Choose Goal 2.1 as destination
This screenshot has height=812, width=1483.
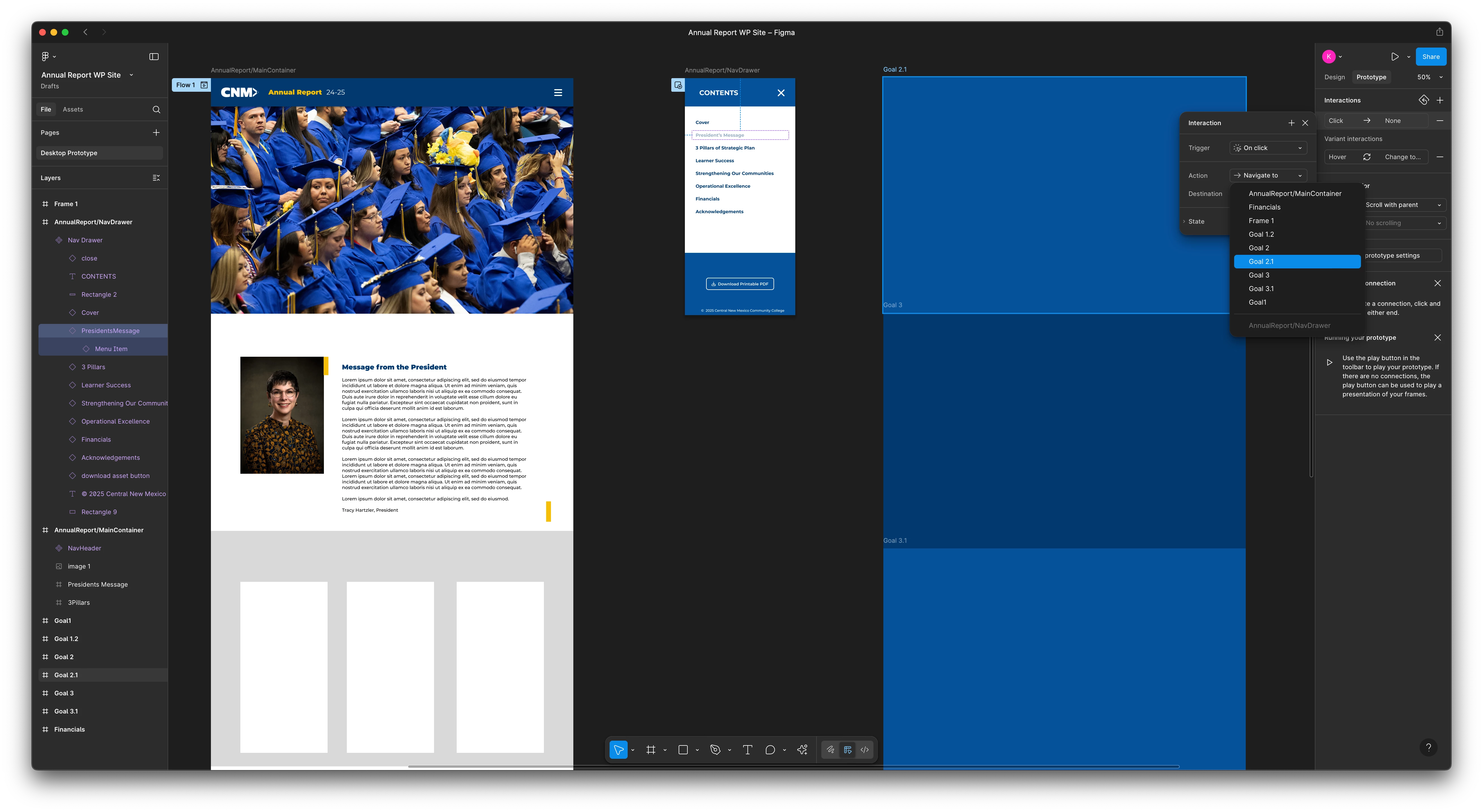(1297, 262)
